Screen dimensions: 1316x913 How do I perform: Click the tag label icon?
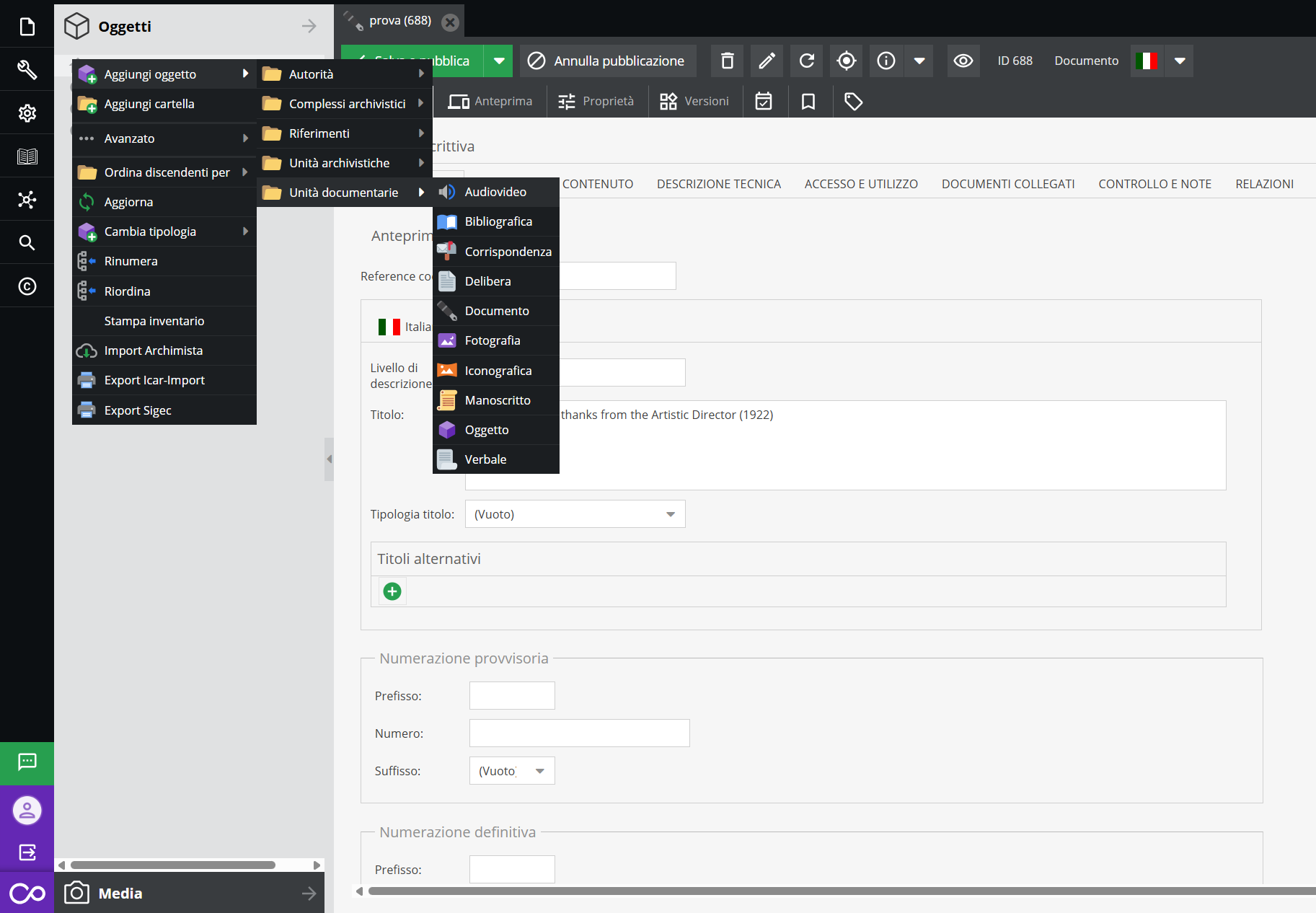853,102
